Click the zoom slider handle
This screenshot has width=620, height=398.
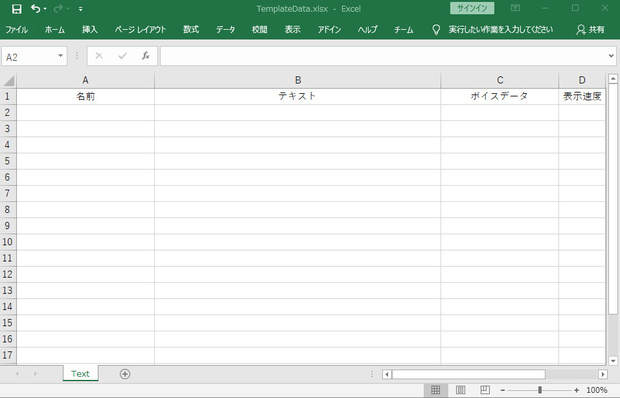540,390
